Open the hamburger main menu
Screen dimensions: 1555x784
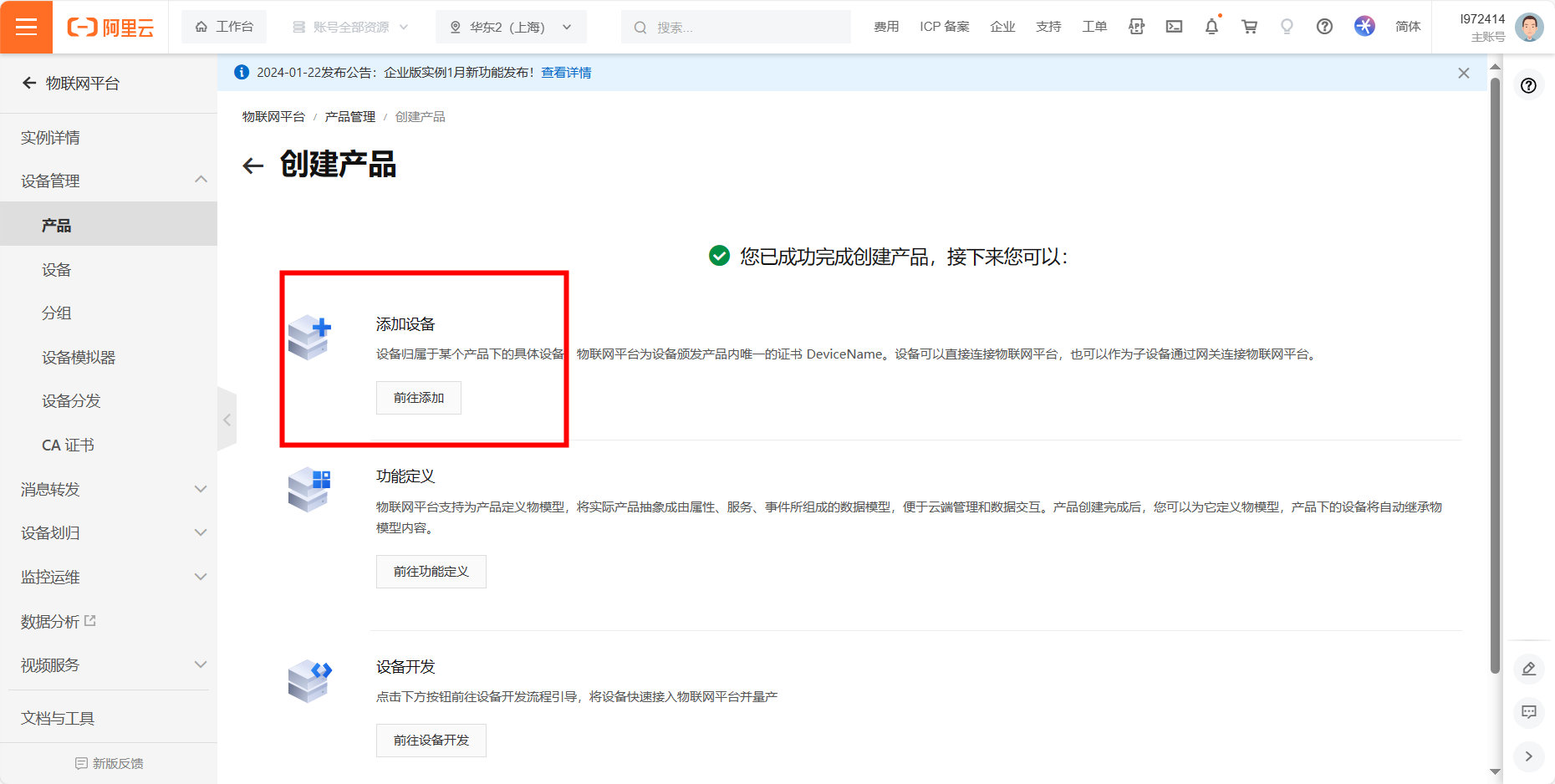click(26, 27)
